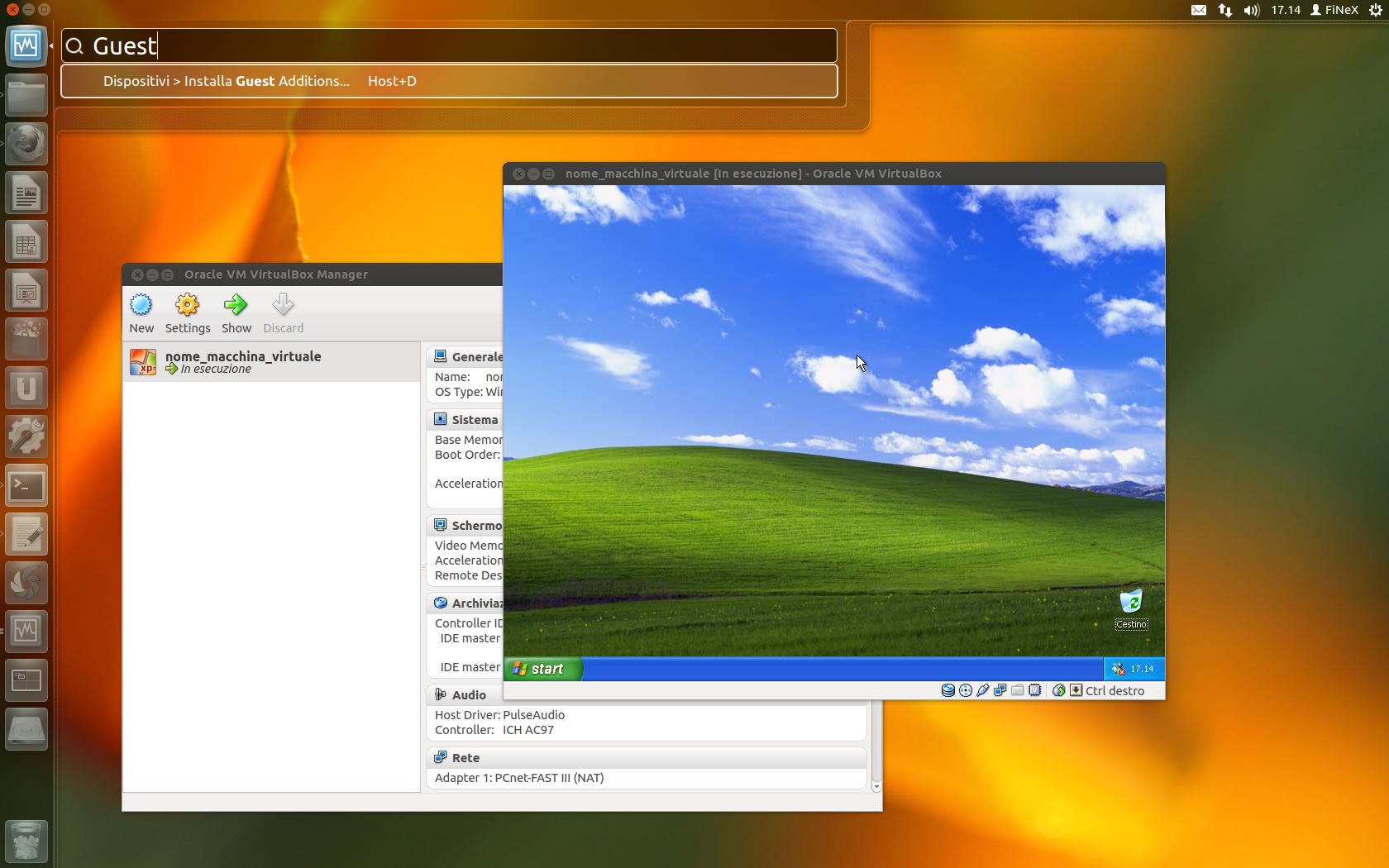
Task: Collapse the Rete section header
Action: (x=647, y=757)
